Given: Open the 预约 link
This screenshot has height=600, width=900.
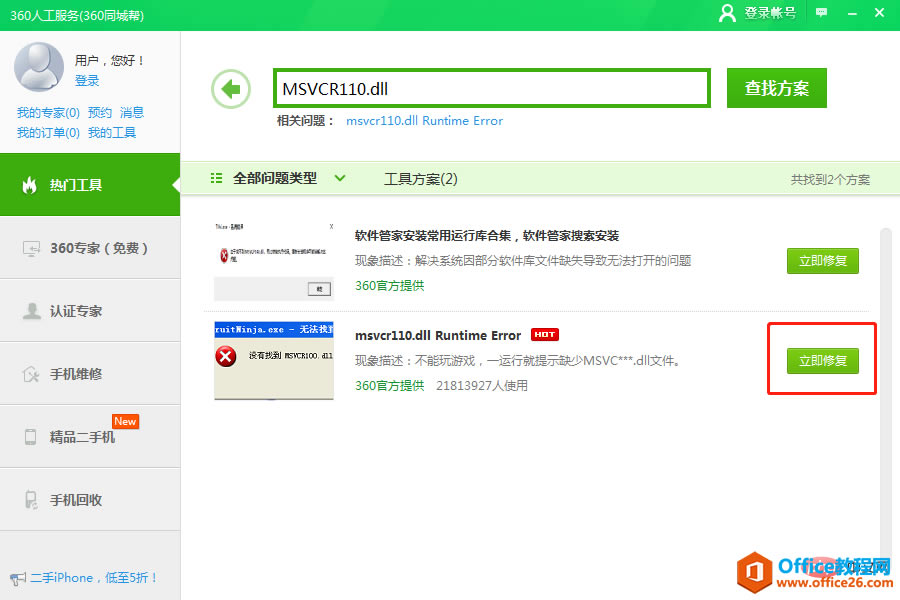Looking at the screenshot, I should click(100, 113).
